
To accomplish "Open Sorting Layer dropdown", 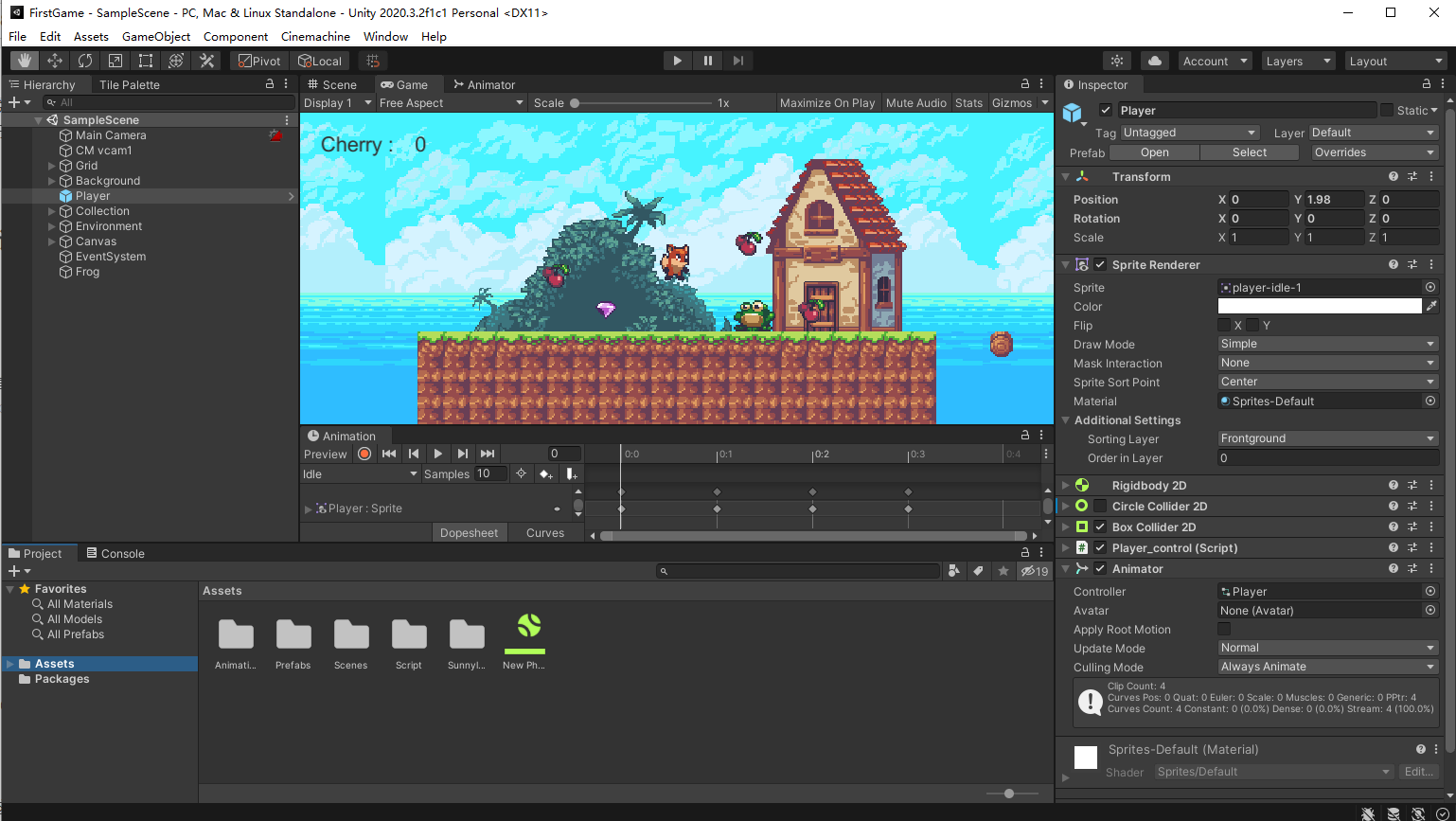I will [x=1328, y=438].
